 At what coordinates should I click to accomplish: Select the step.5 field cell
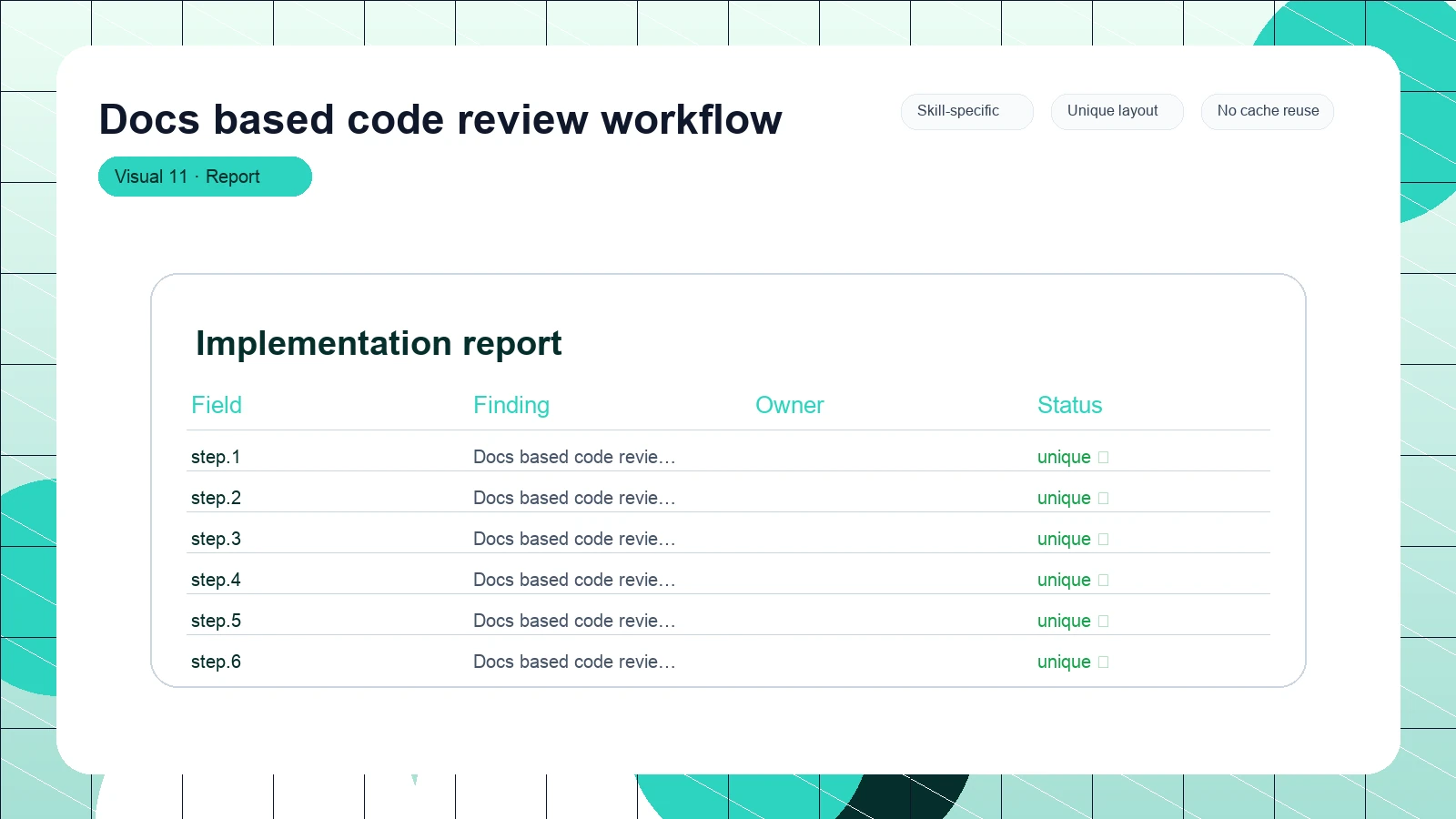(x=216, y=621)
